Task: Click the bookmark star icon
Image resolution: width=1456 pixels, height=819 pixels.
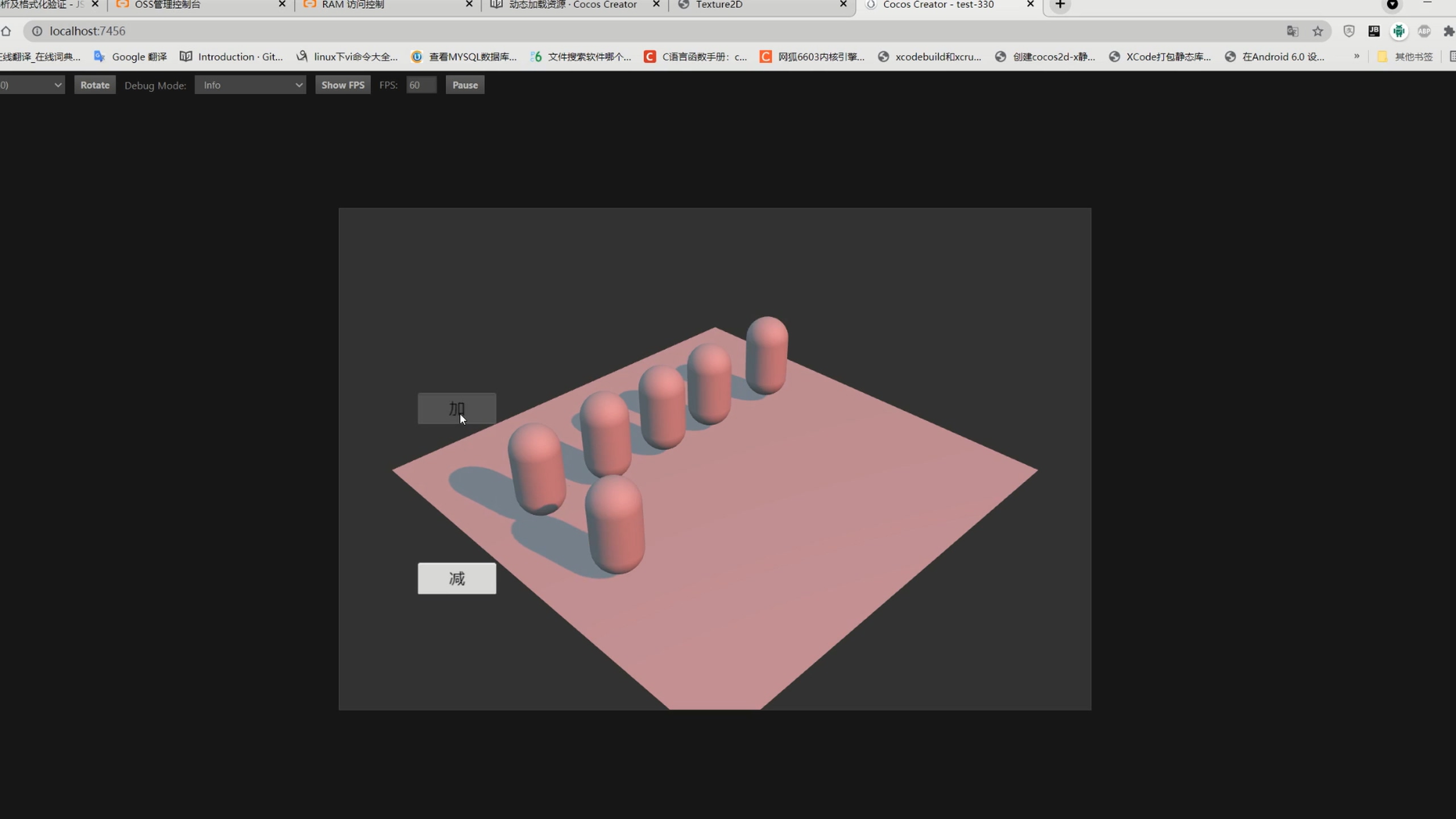Action: (x=1317, y=31)
